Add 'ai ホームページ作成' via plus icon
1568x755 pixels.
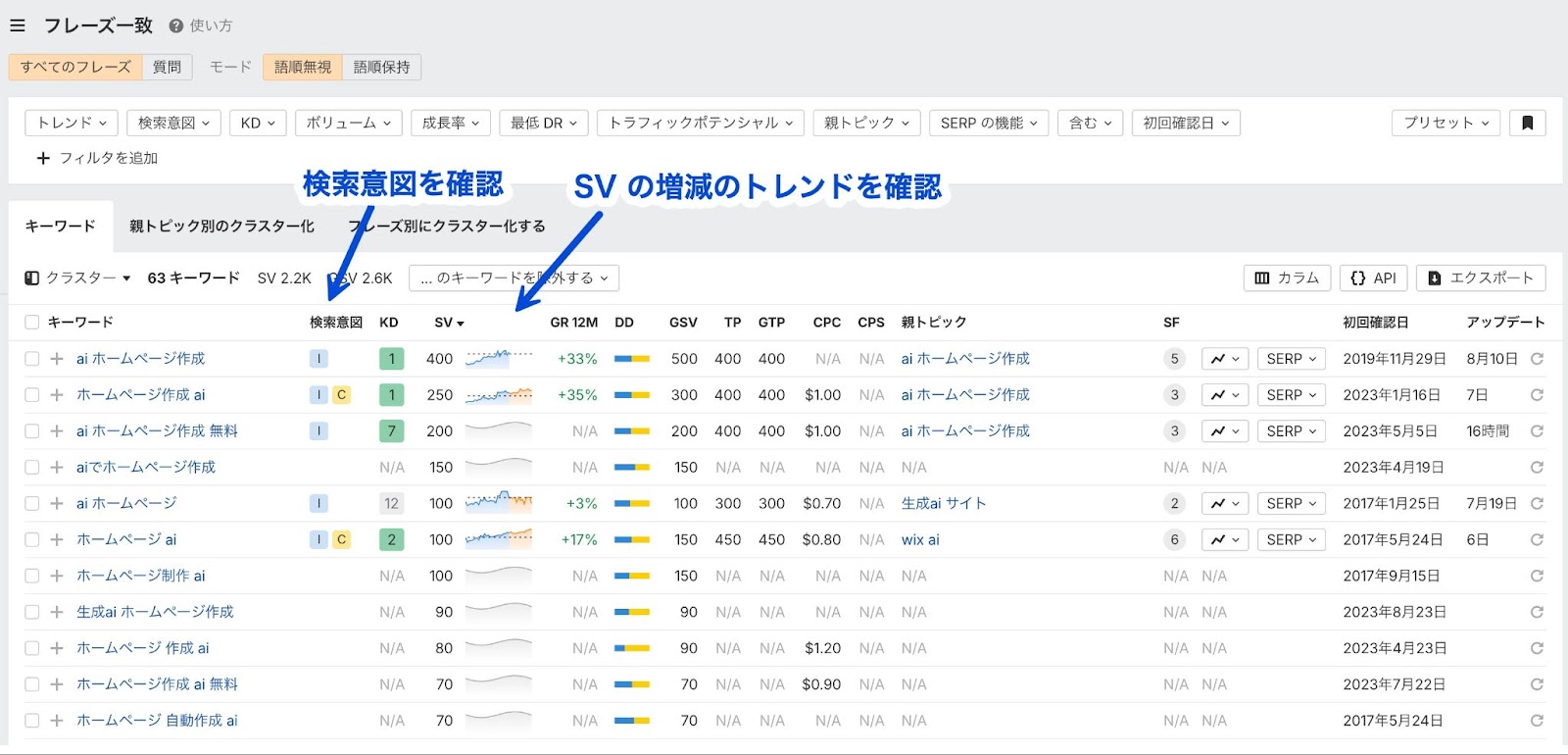click(57, 359)
